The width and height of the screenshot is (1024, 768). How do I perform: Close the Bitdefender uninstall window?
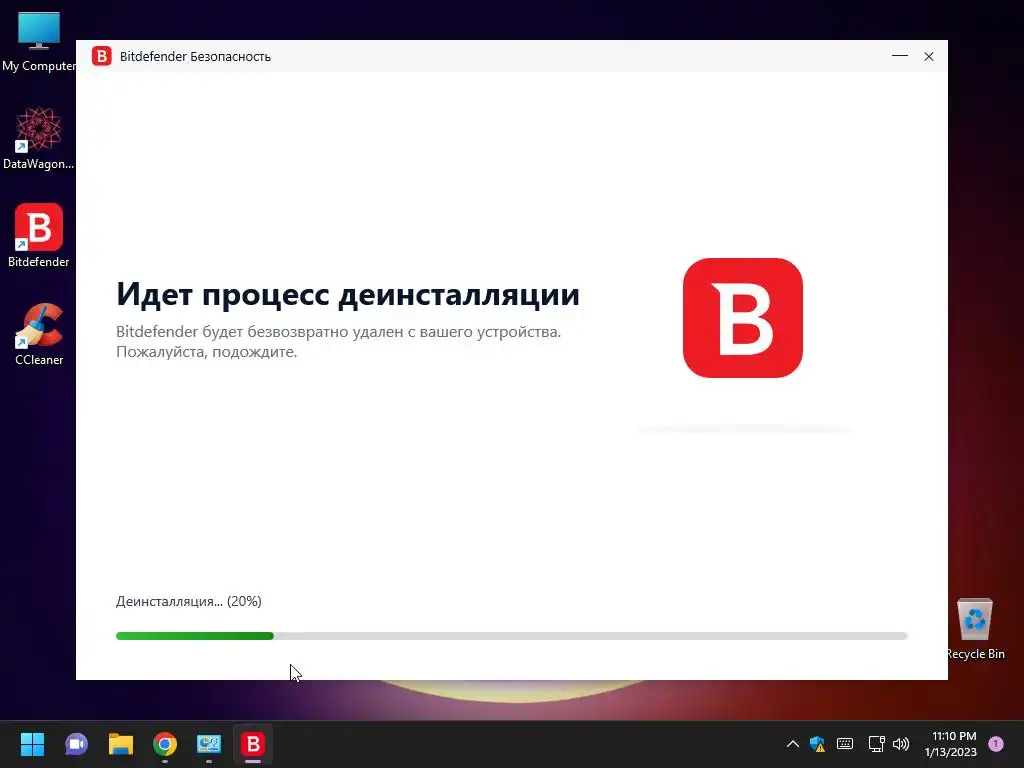coord(929,56)
